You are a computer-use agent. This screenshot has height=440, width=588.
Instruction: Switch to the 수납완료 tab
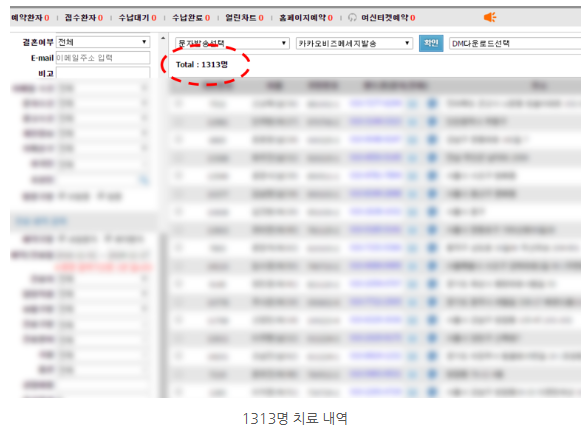(x=191, y=18)
